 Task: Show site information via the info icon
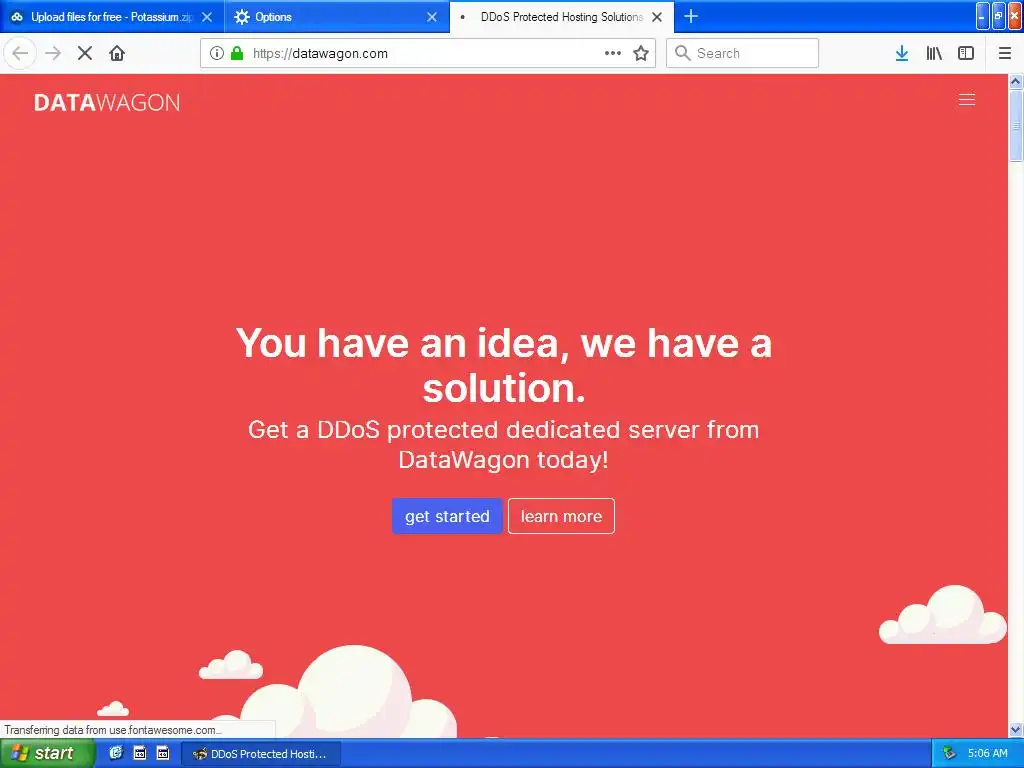216,54
